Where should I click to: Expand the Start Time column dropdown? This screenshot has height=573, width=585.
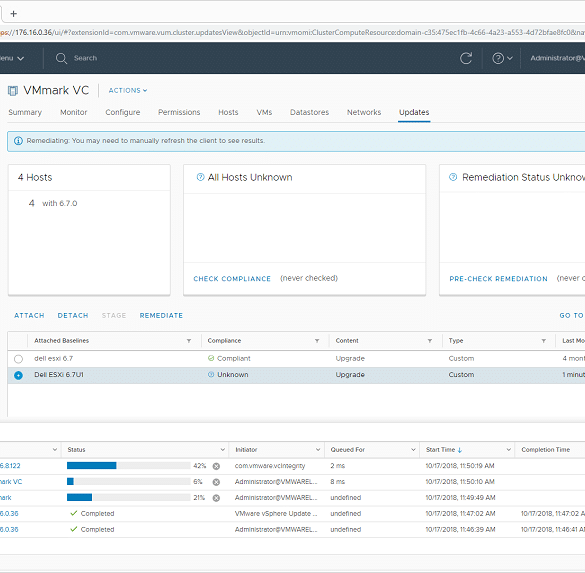(508, 450)
